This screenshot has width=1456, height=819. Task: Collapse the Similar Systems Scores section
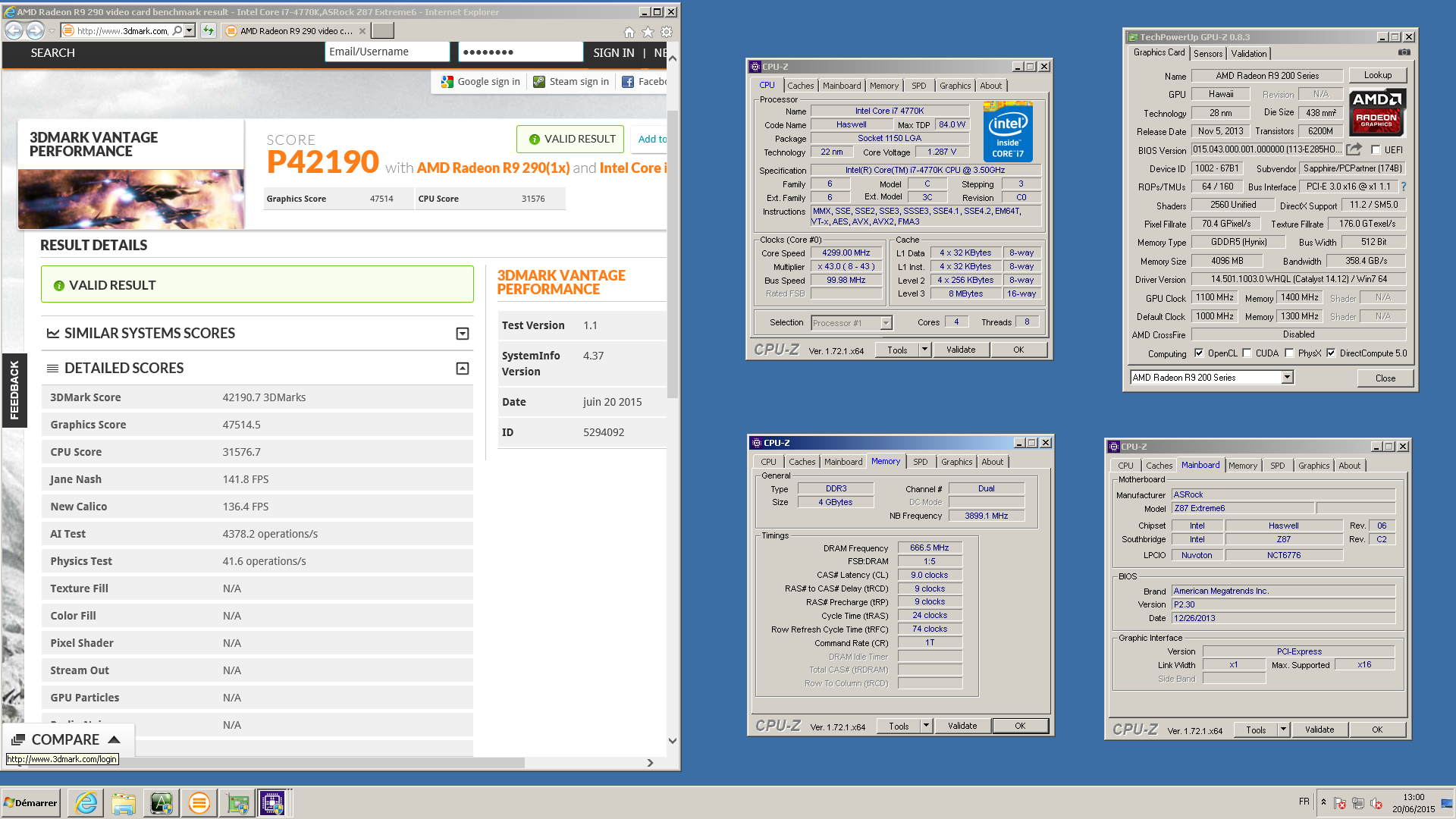pos(463,334)
